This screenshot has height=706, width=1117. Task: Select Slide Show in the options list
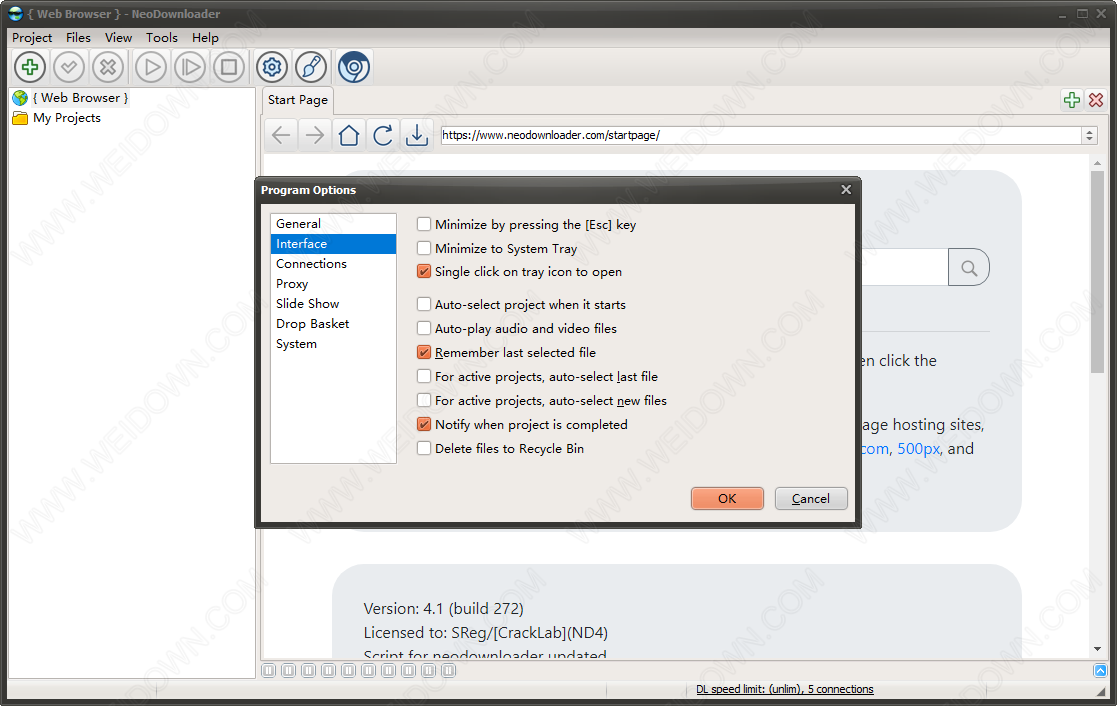[333, 303]
